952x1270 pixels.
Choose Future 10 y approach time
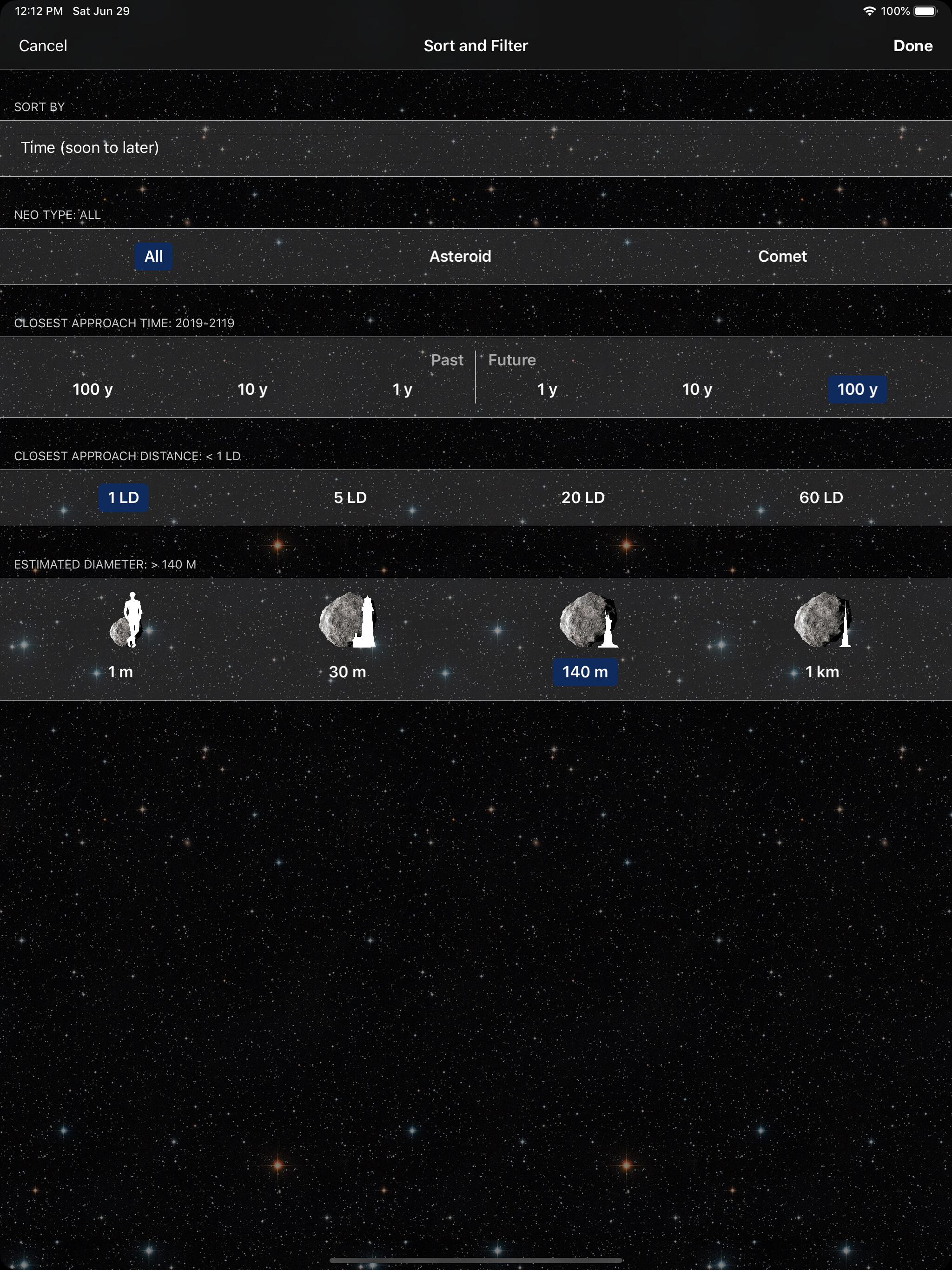696,389
